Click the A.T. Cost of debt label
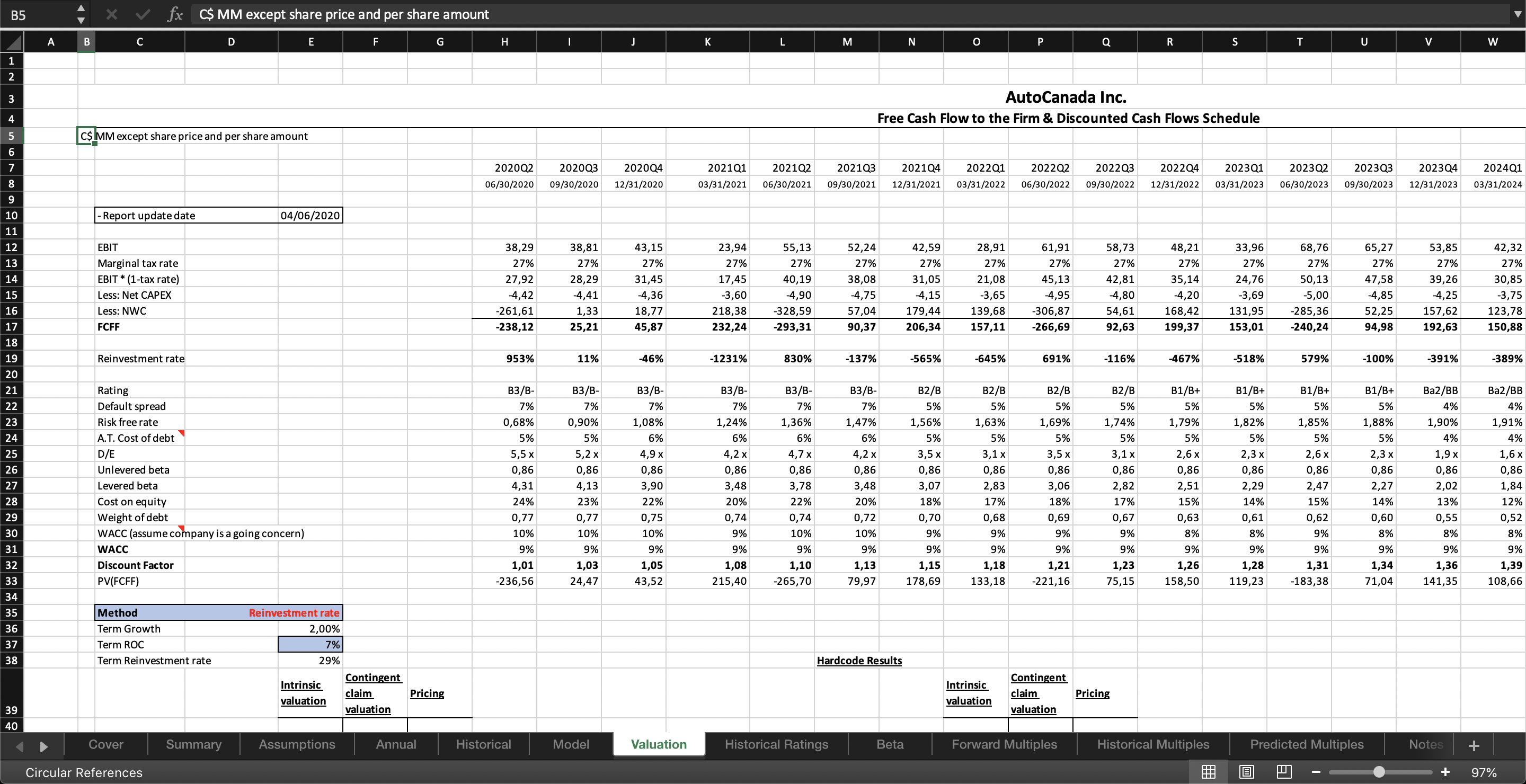 (x=136, y=438)
